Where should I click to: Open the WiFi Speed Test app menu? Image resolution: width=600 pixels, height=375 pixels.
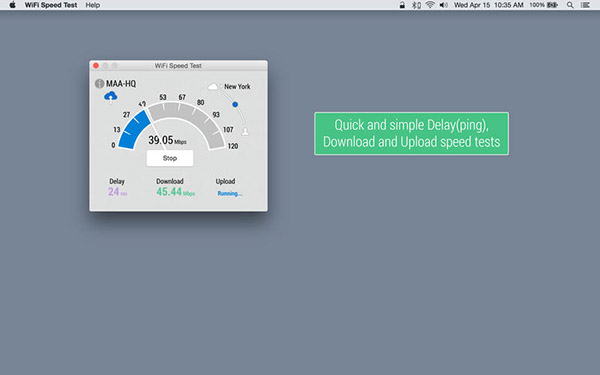pos(51,5)
